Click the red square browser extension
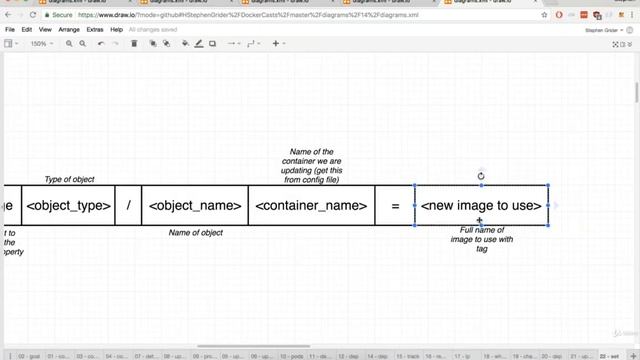 coord(584,15)
